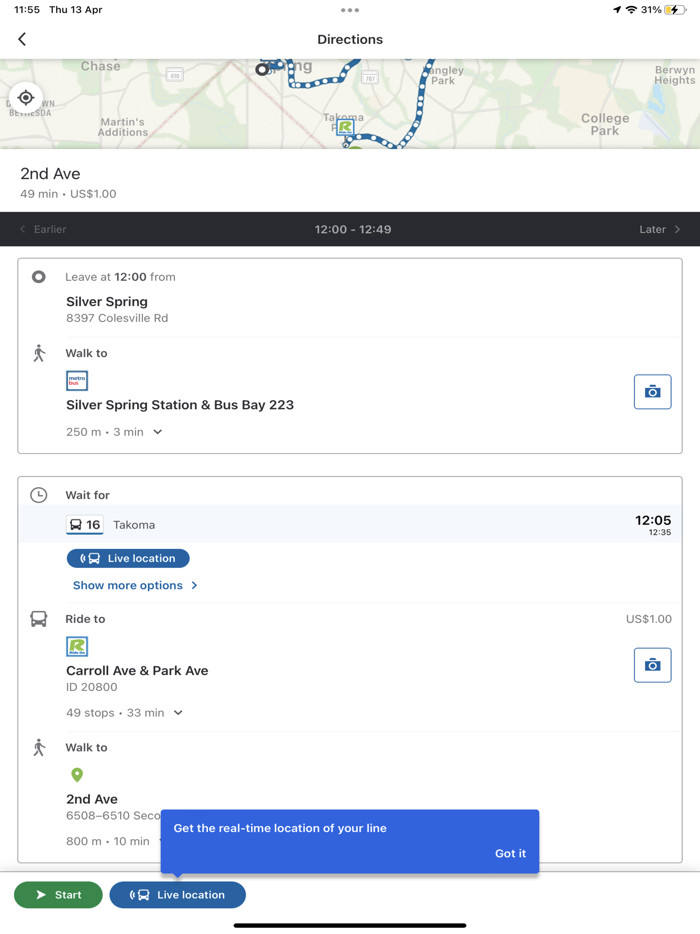Image resolution: width=700 pixels, height=934 pixels.
Task: Tap the green R stop marker on the map
Action: coord(343,128)
